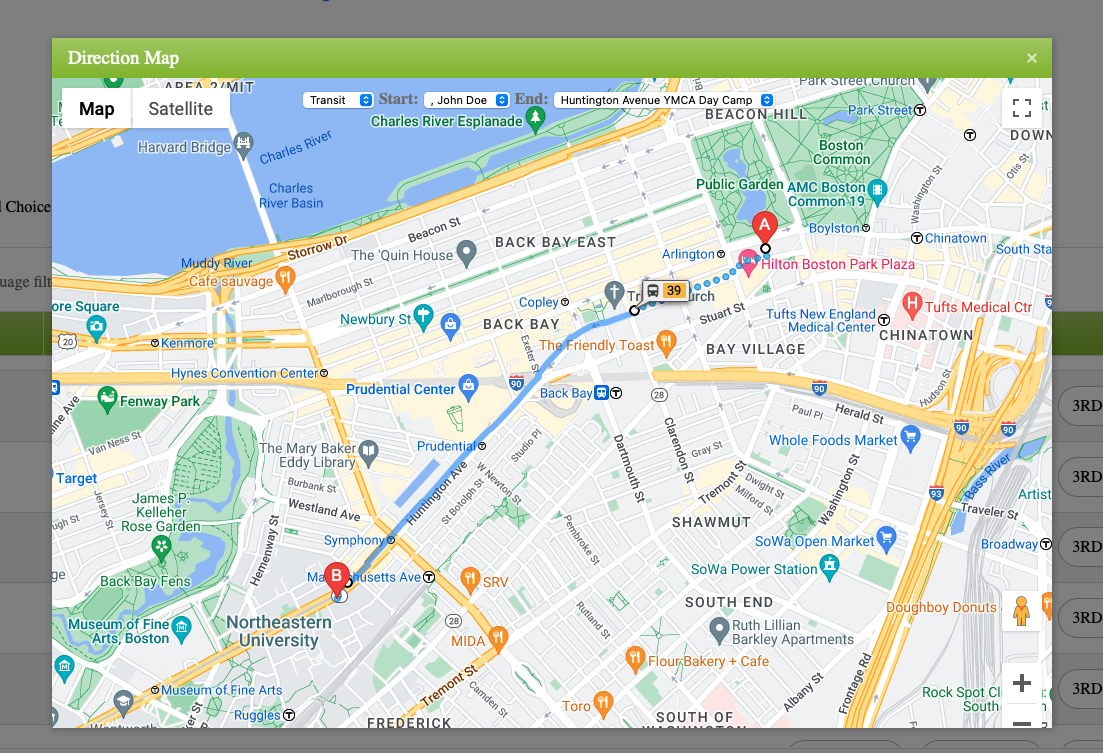Image resolution: width=1103 pixels, height=753 pixels.
Task: Click the Boston Common label
Action: (x=841, y=152)
